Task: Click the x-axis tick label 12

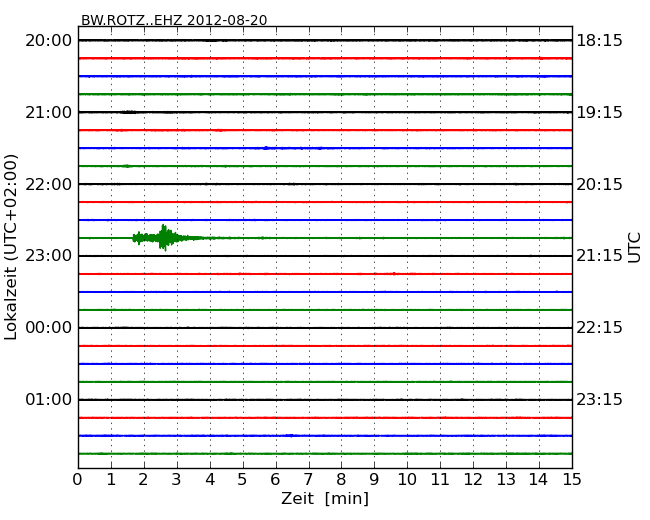Action: point(473,479)
